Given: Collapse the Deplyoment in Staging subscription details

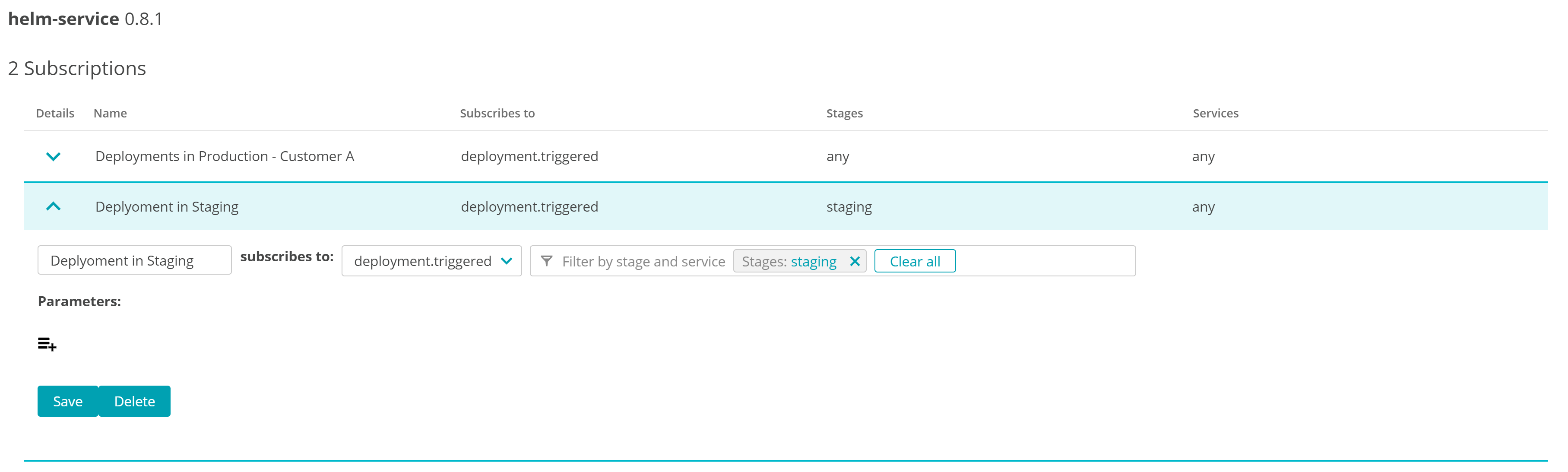Looking at the screenshot, I should pos(54,206).
